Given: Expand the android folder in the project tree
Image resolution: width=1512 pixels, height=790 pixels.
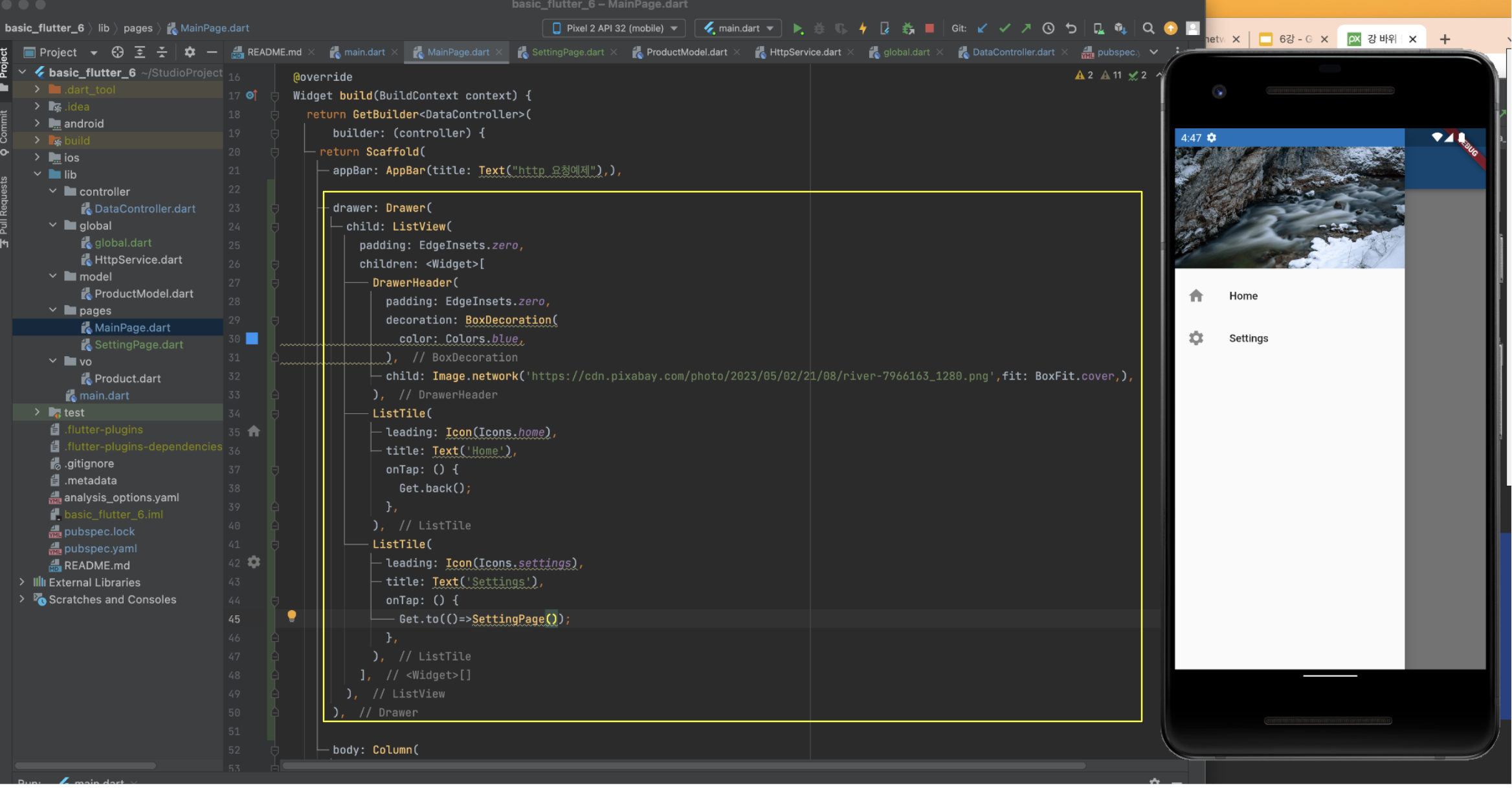Looking at the screenshot, I should click(37, 124).
